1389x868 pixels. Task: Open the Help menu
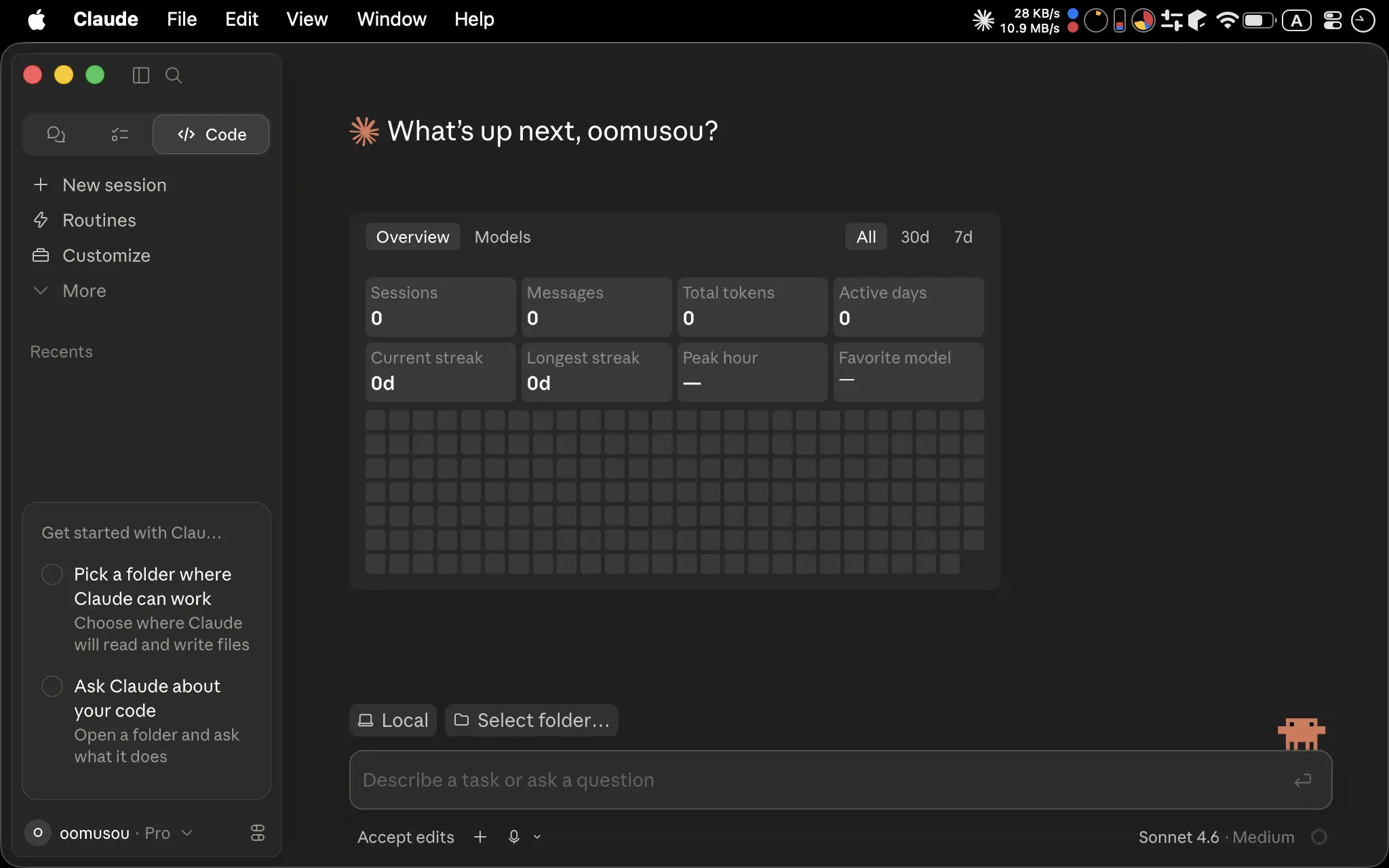pos(474,20)
